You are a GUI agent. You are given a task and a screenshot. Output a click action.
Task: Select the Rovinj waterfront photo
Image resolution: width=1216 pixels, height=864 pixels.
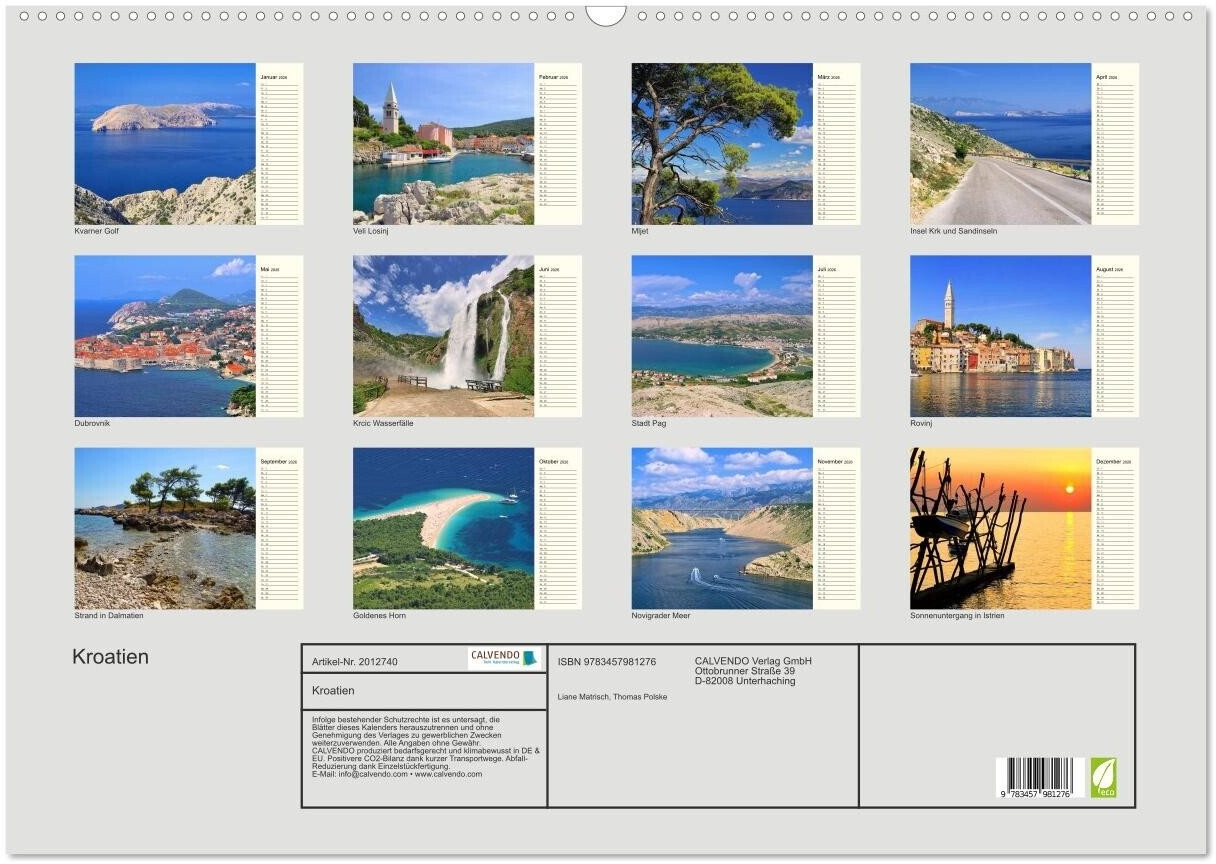1000,336
